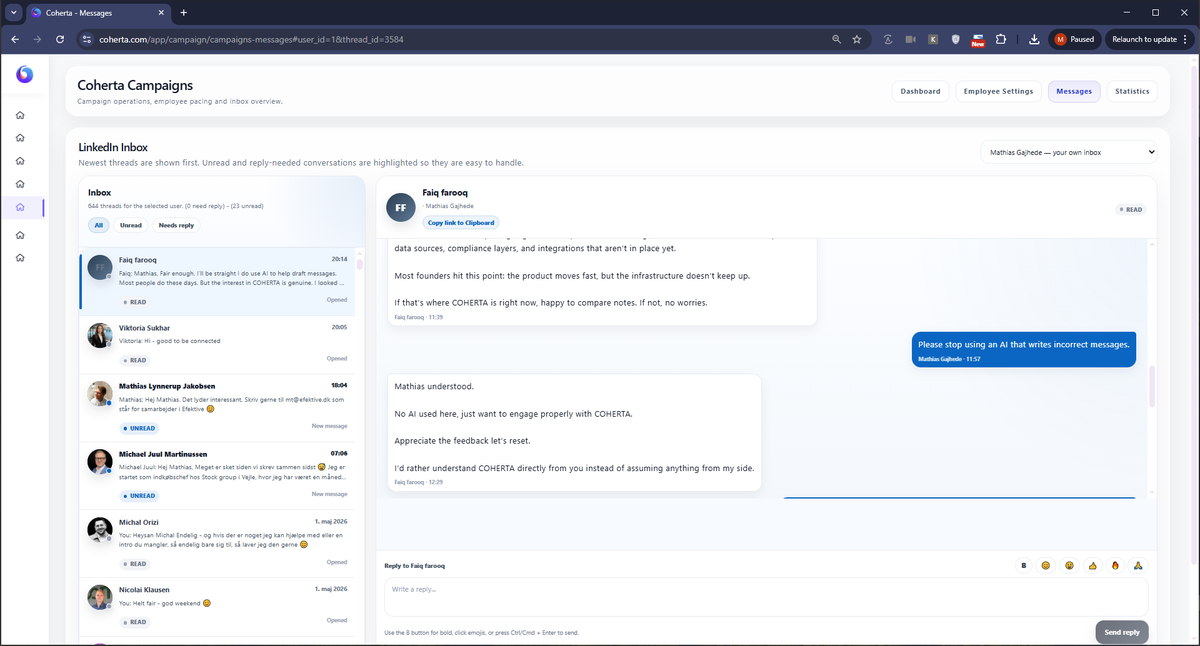Click the 'Mathias understood.' message bubble
The height and width of the screenshot is (646, 1200).
click(574, 432)
